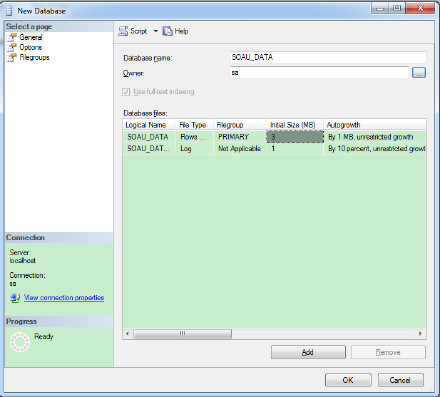Select the General page
The height and width of the screenshot is (397, 440).
click(x=31, y=37)
